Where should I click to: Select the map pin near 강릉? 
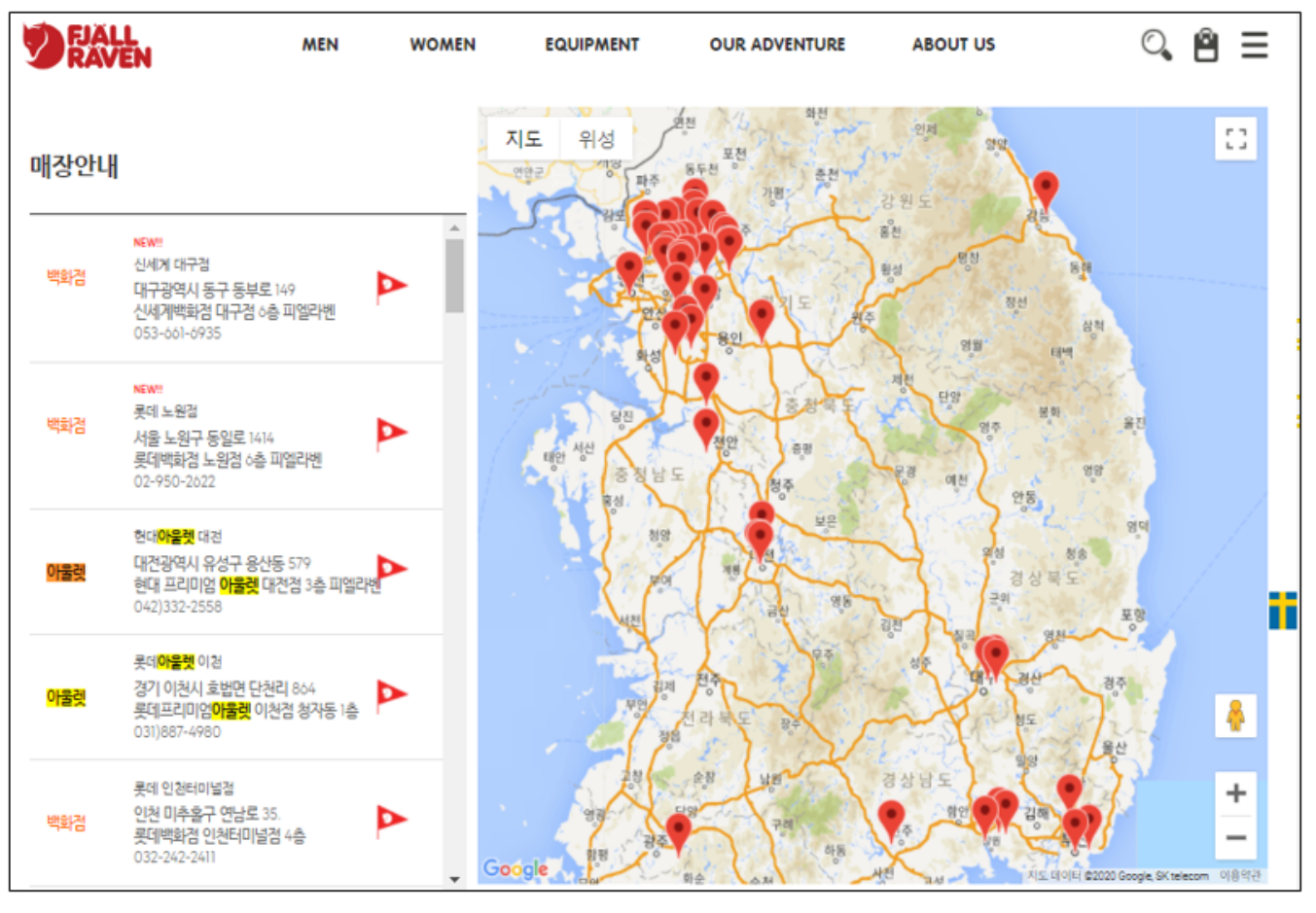tap(1045, 191)
